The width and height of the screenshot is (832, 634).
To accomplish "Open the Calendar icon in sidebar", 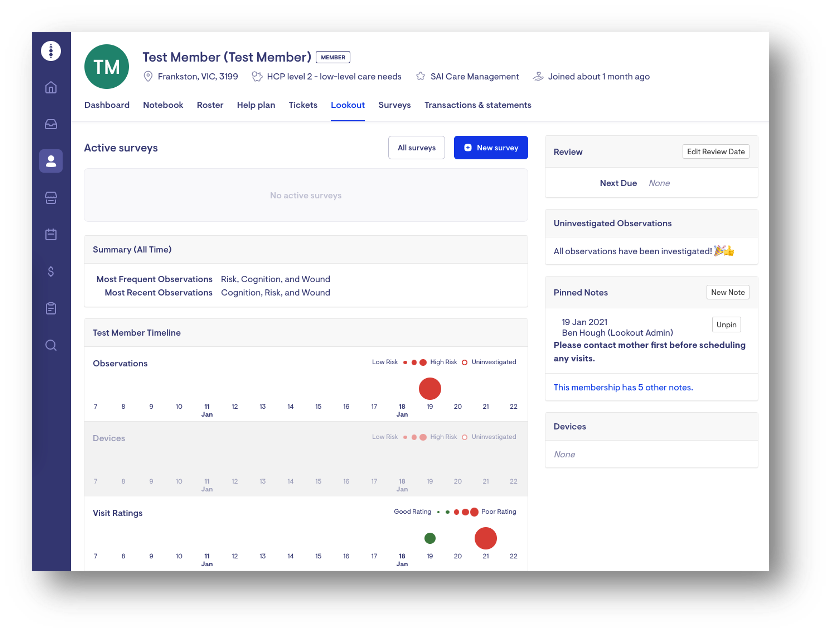I will coord(51,234).
